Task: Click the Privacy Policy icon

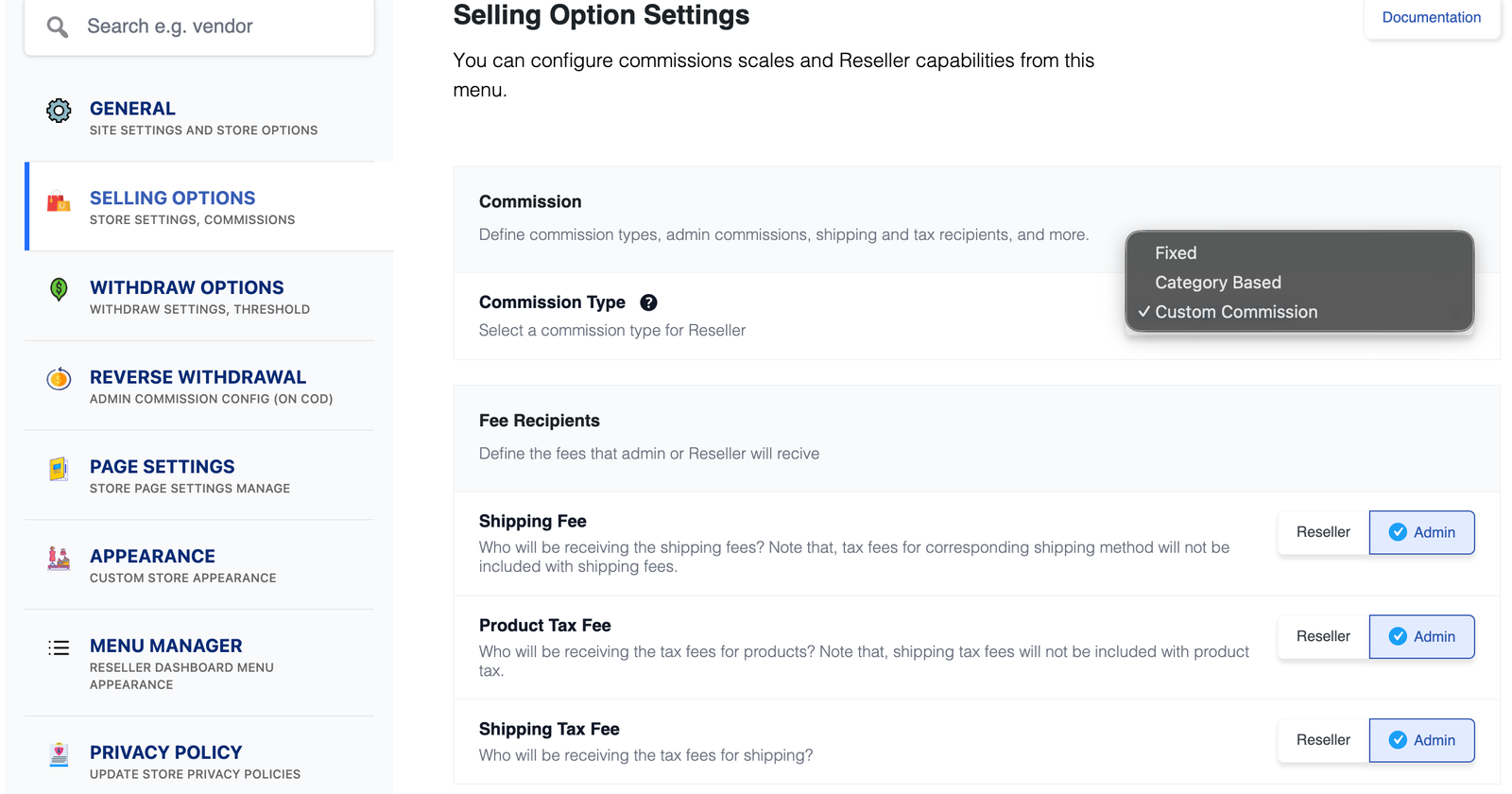Action: (x=59, y=754)
